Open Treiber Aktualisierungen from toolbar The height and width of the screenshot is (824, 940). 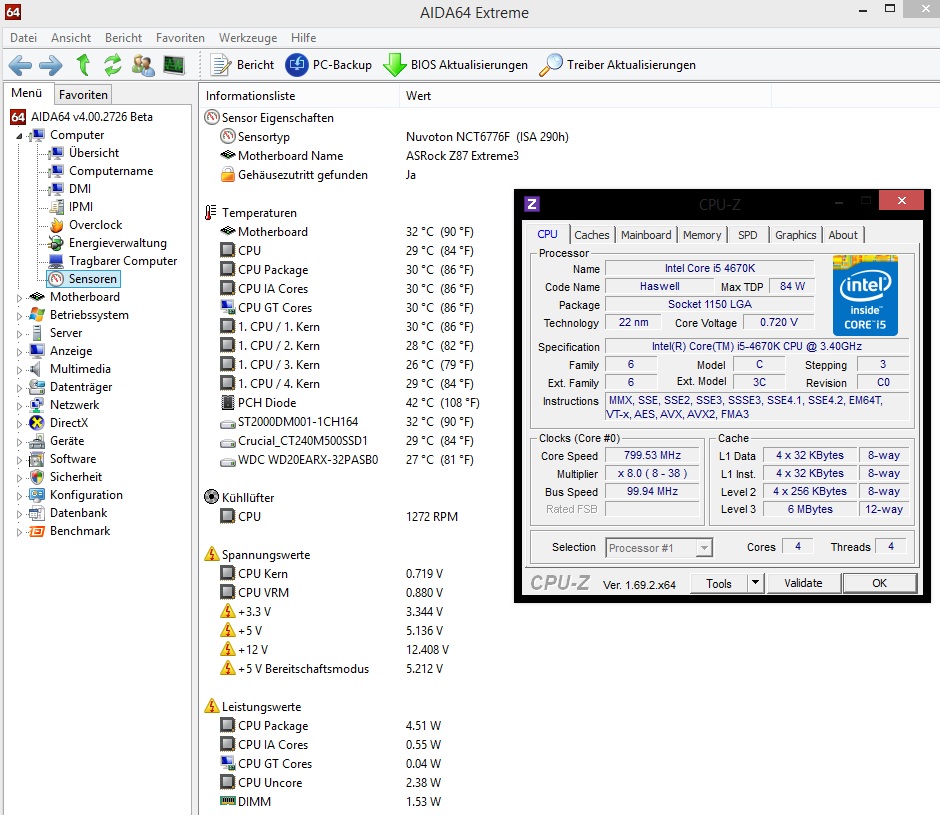pyautogui.click(x=617, y=65)
